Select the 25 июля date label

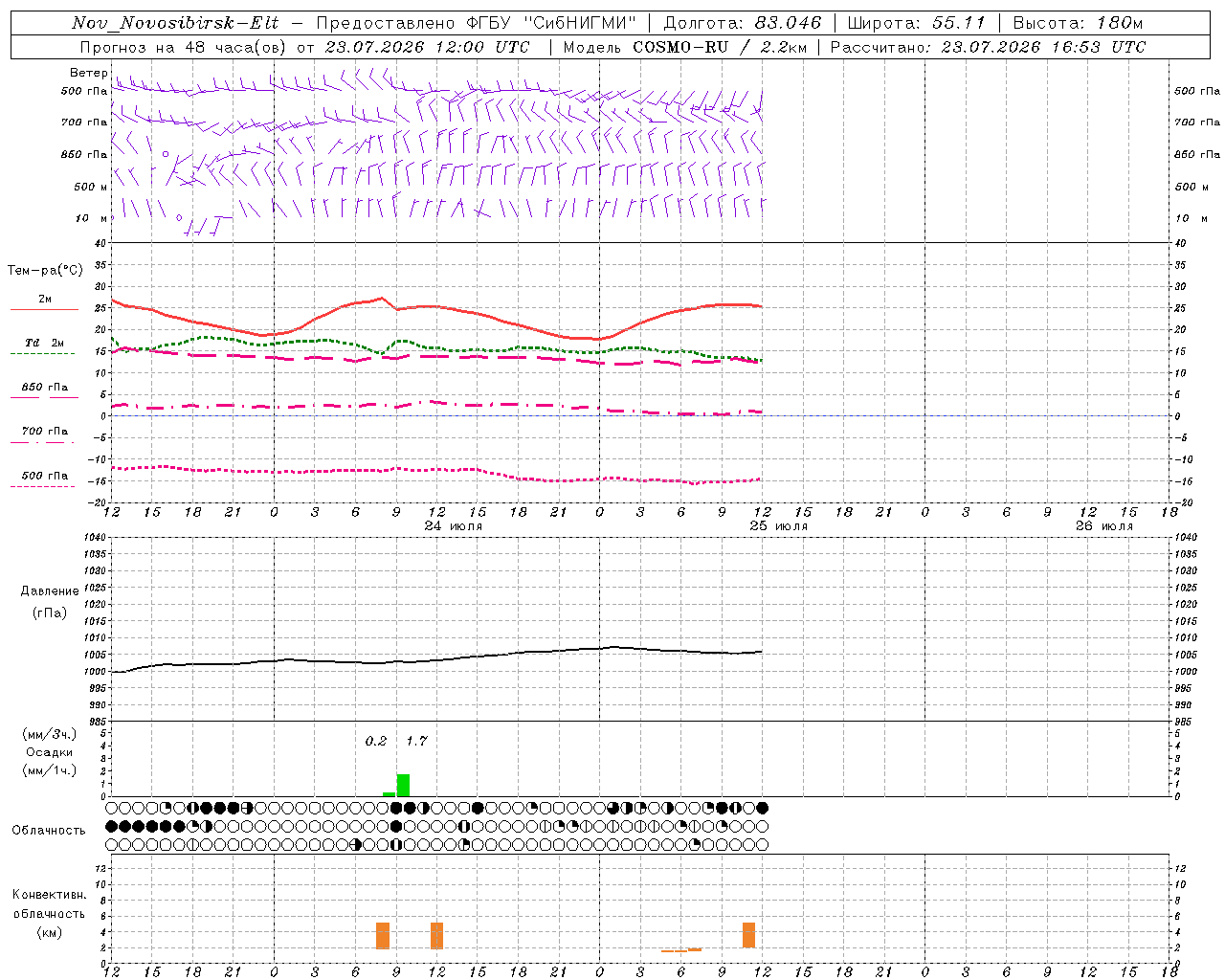point(779,525)
